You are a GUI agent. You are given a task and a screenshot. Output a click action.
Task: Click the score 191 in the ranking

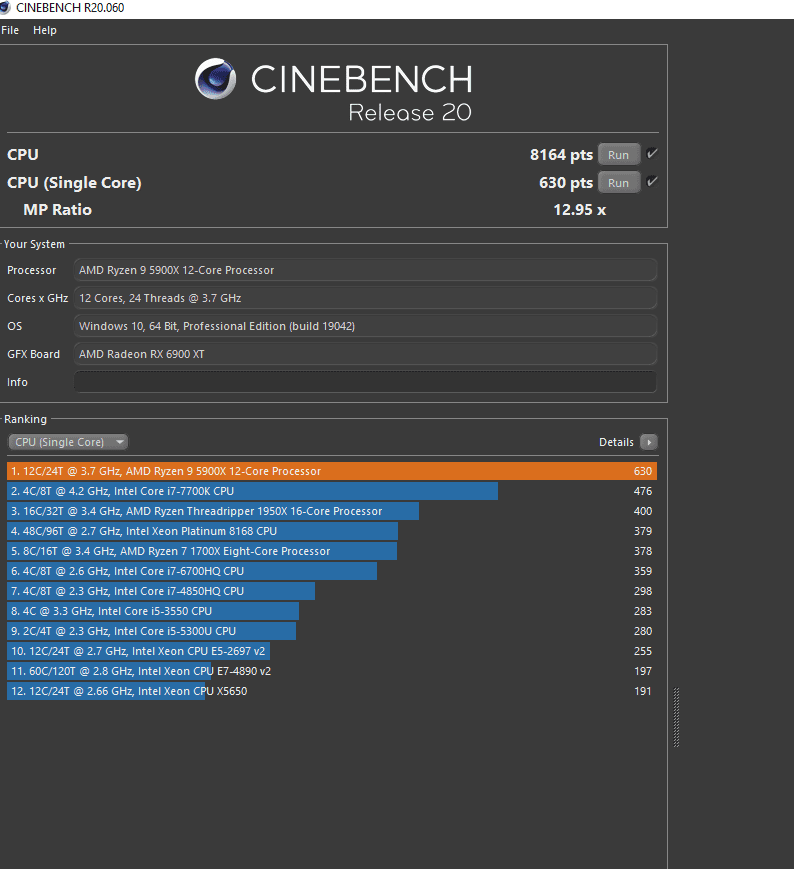pyautogui.click(x=643, y=691)
